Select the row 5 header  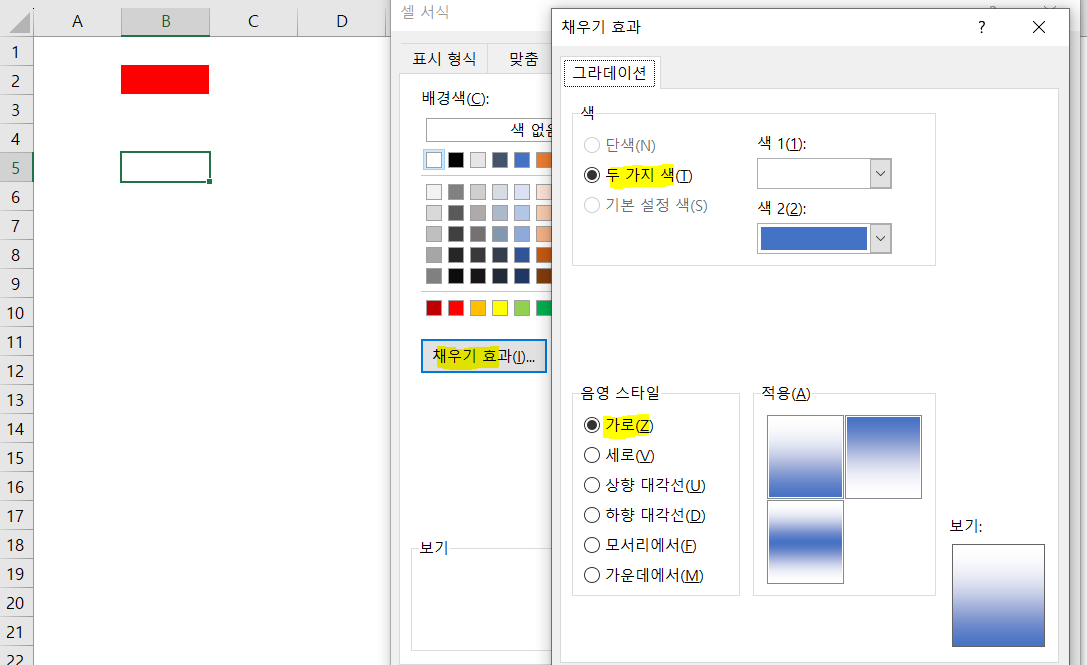(16, 167)
